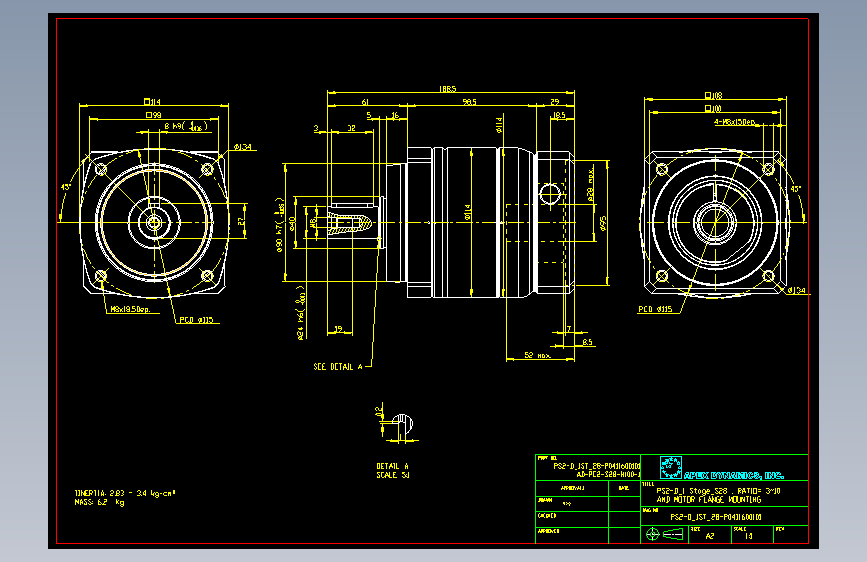Screen dimensions: 867x562
Task: Click the SEE DETAIL A callout
Action: coord(338,367)
